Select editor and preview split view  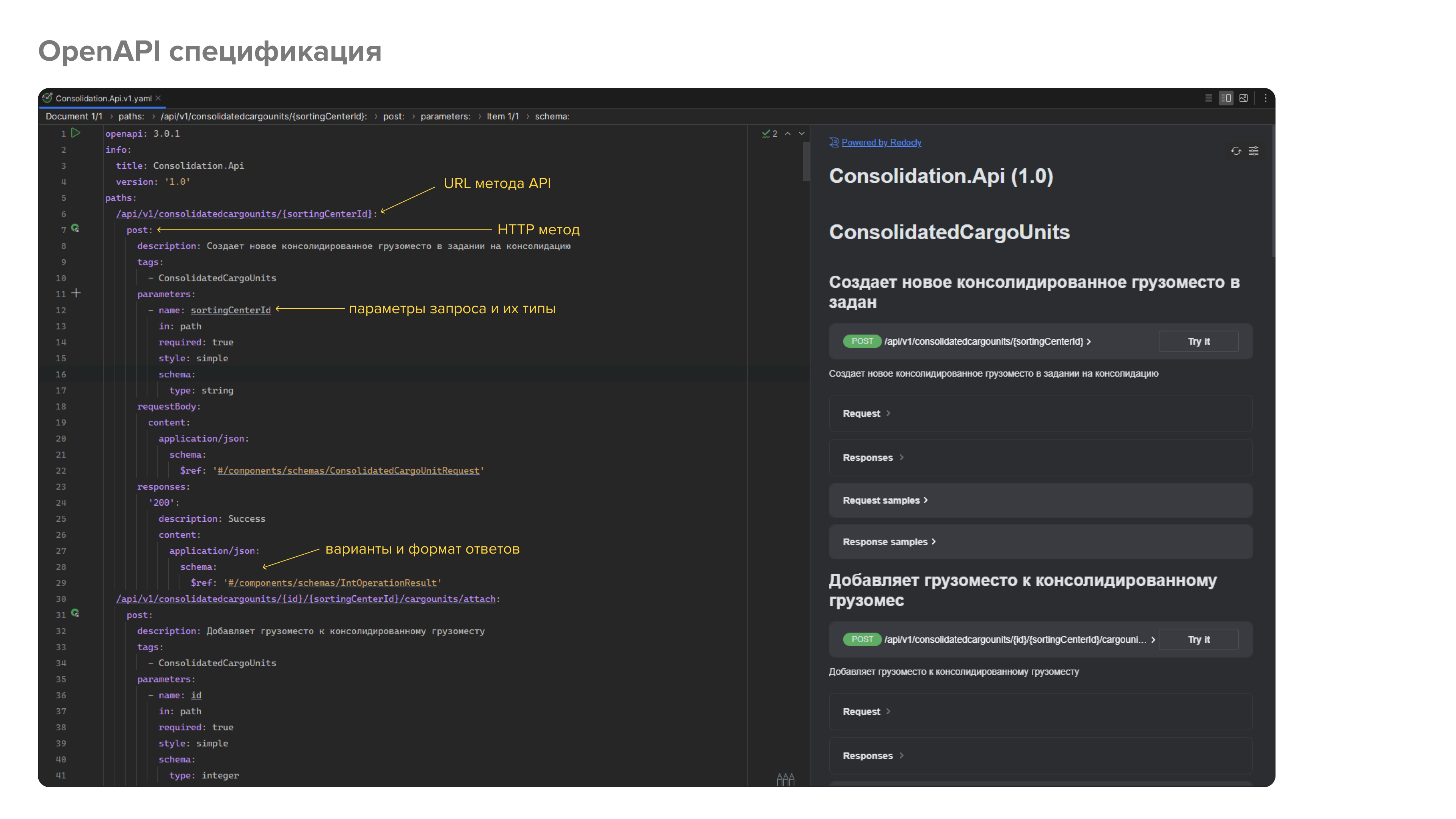1225,98
